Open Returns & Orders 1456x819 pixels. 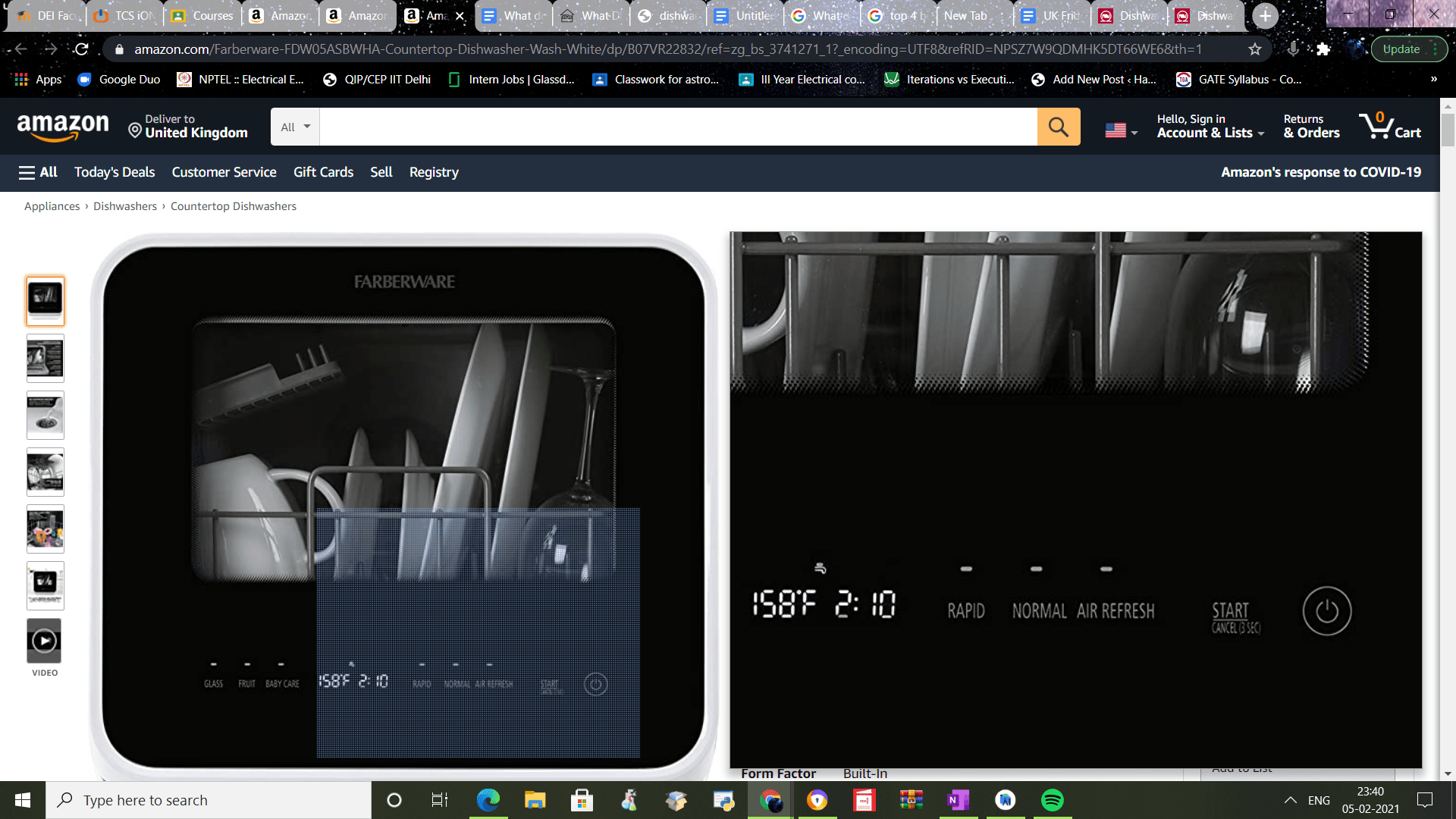click(1311, 126)
